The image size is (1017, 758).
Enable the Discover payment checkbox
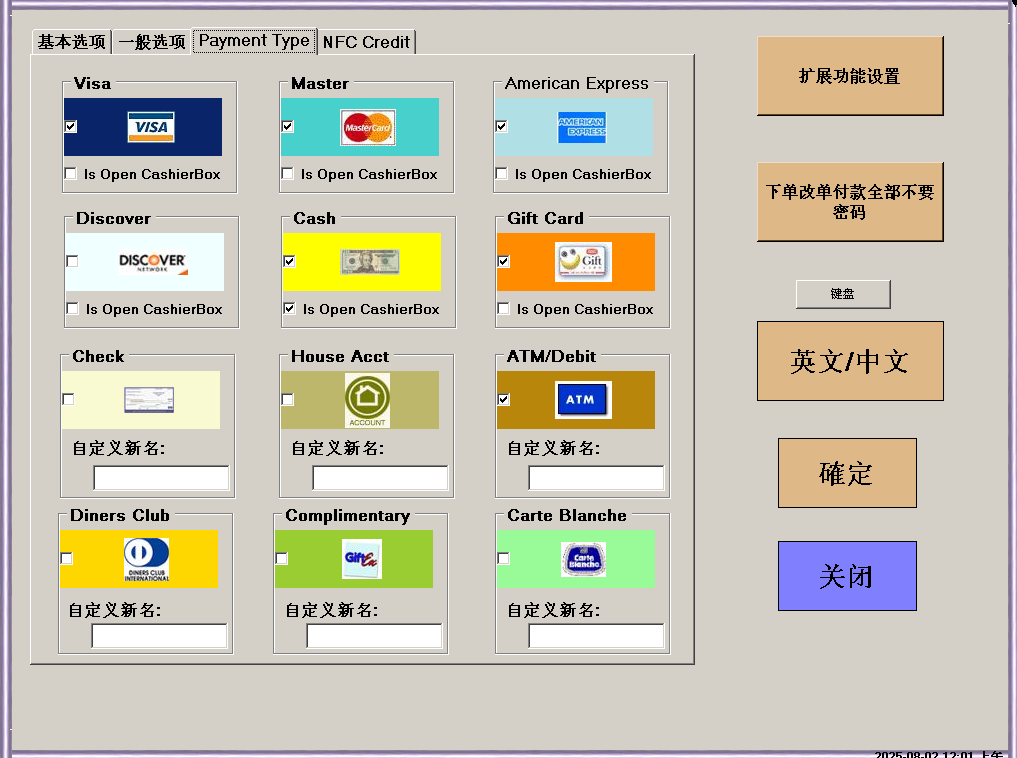pos(72,261)
